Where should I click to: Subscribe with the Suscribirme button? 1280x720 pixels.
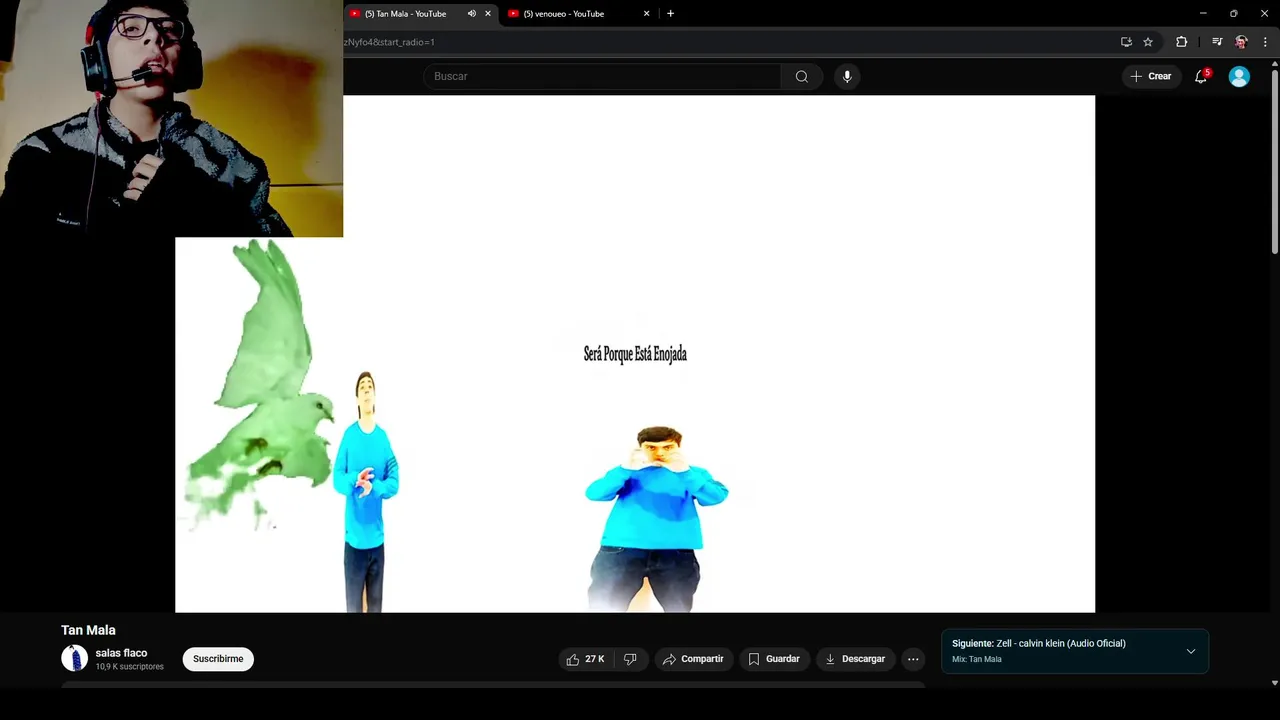tap(218, 659)
